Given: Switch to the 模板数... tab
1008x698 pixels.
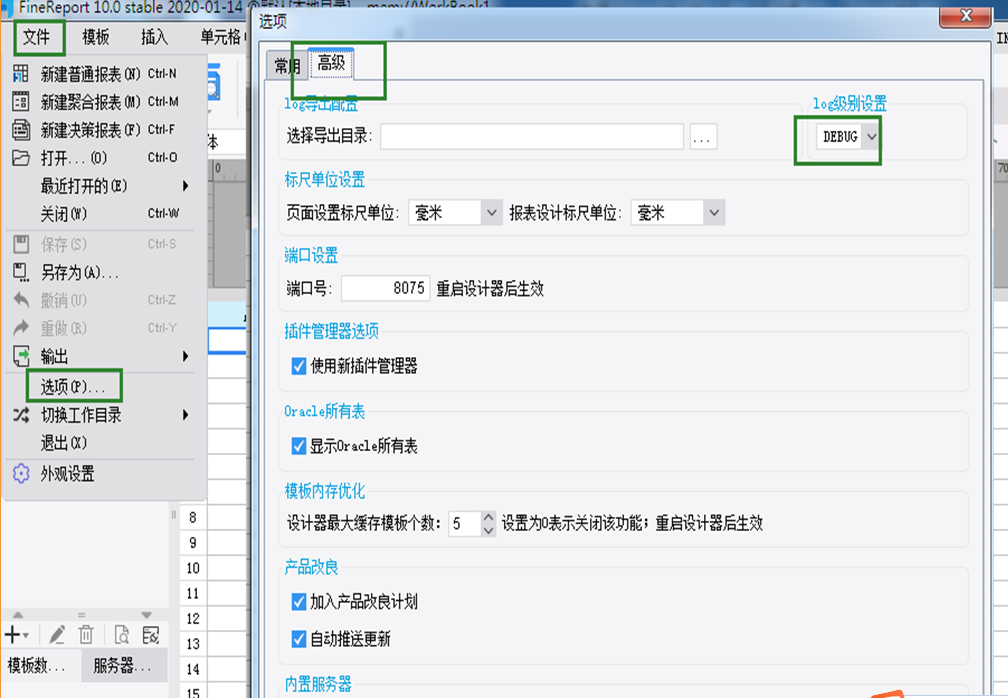Looking at the screenshot, I should (x=40, y=666).
